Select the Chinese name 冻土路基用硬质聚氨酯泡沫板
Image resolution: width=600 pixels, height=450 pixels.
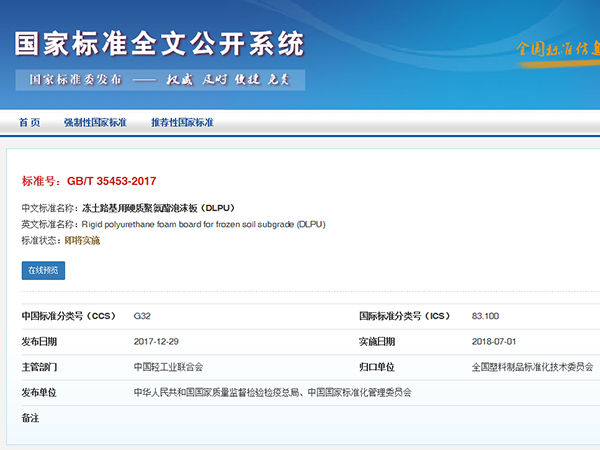pyautogui.click(x=157, y=208)
